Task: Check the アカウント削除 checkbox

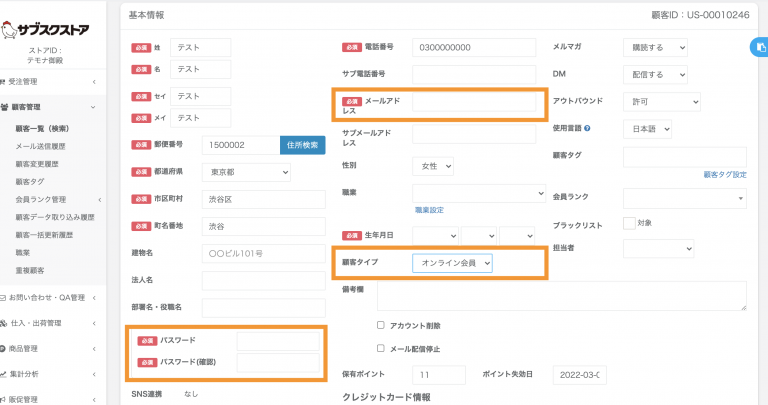Action: tap(381, 325)
